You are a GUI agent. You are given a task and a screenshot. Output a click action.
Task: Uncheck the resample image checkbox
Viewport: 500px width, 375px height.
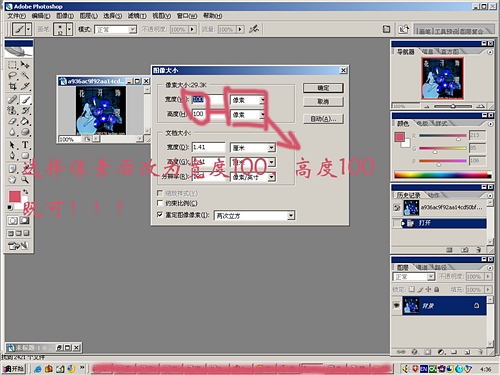160,215
